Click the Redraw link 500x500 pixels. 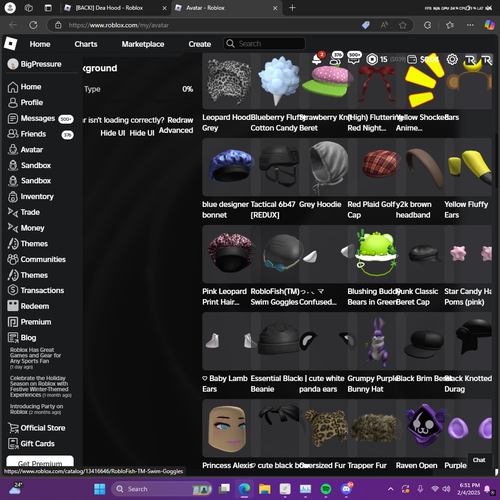pyautogui.click(x=180, y=120)
